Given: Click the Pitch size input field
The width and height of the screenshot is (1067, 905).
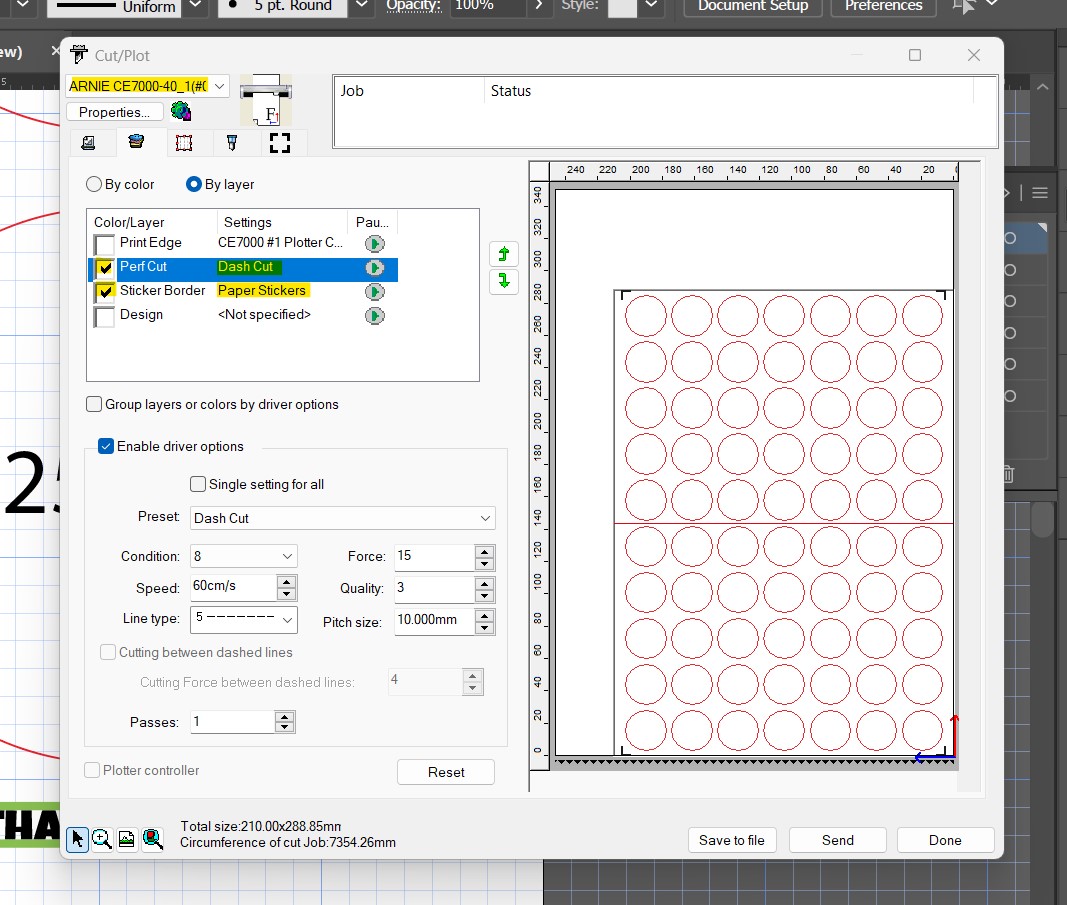Looking at the screenshot, I should pyautogui.click(x=435, y=621).
